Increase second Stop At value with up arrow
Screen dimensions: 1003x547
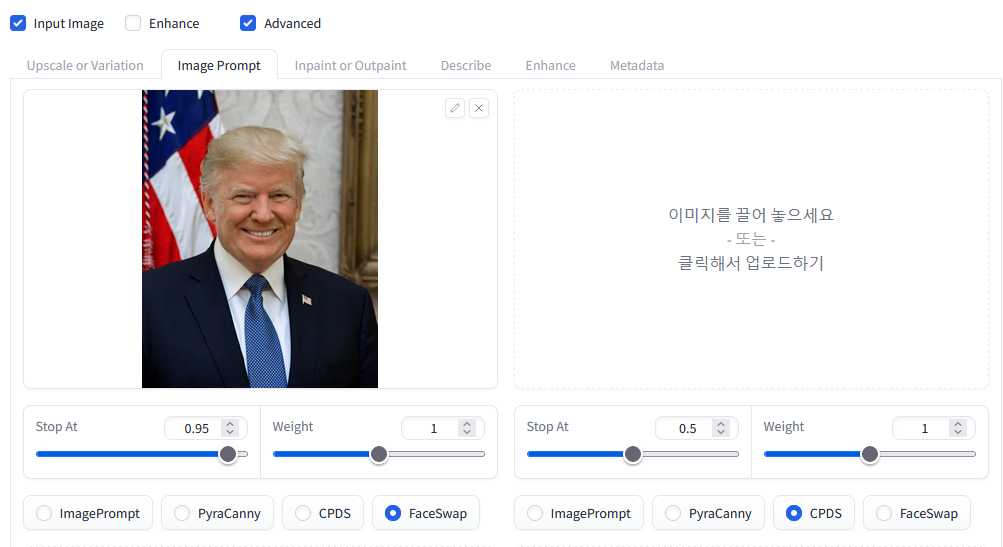tap(721, 424)
